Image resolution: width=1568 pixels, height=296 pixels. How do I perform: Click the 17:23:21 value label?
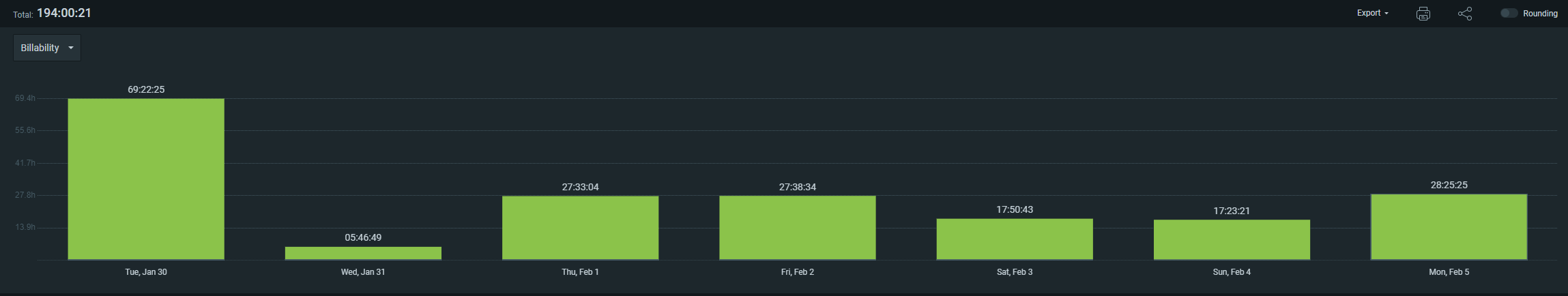(x=1232, y=211)
